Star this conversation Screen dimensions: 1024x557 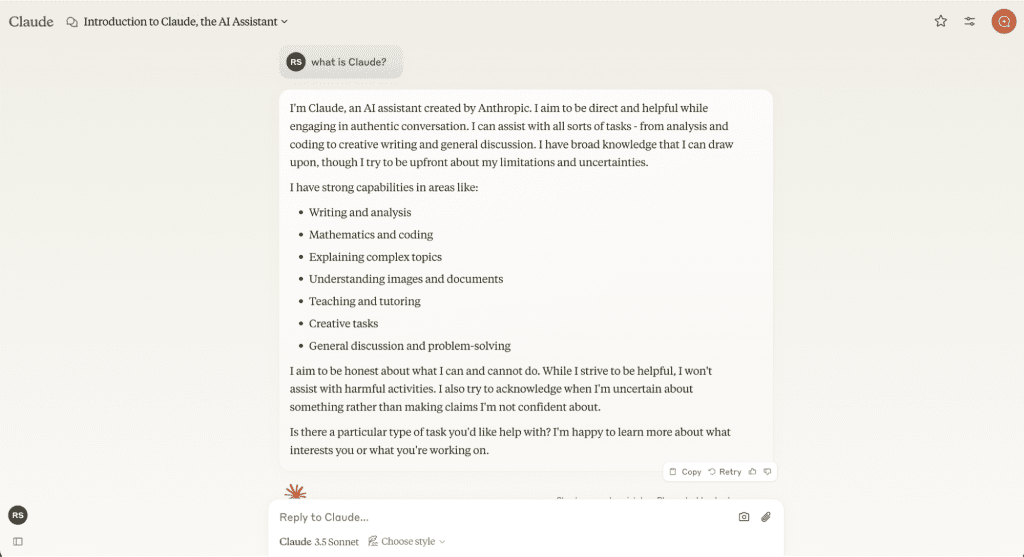[x=940, y=21]
